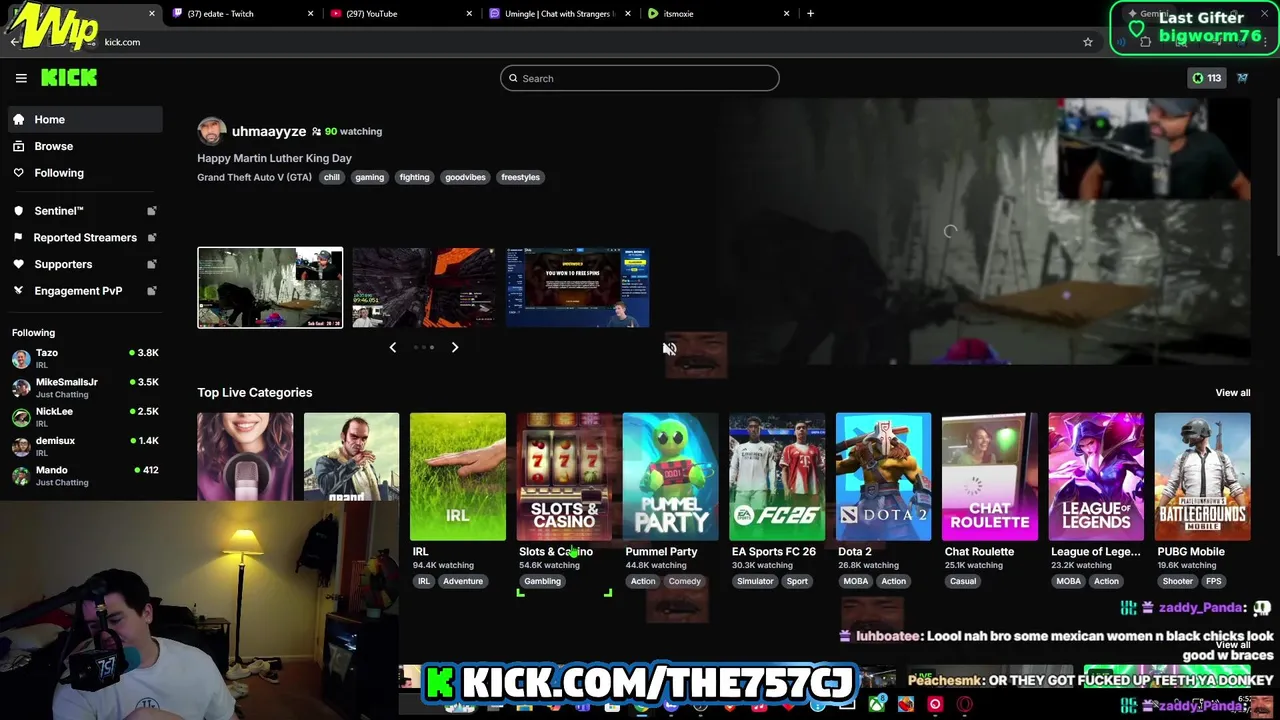1280x720 pixels.
Task: Click the Adventure tag under IRL
Action: 463,581
